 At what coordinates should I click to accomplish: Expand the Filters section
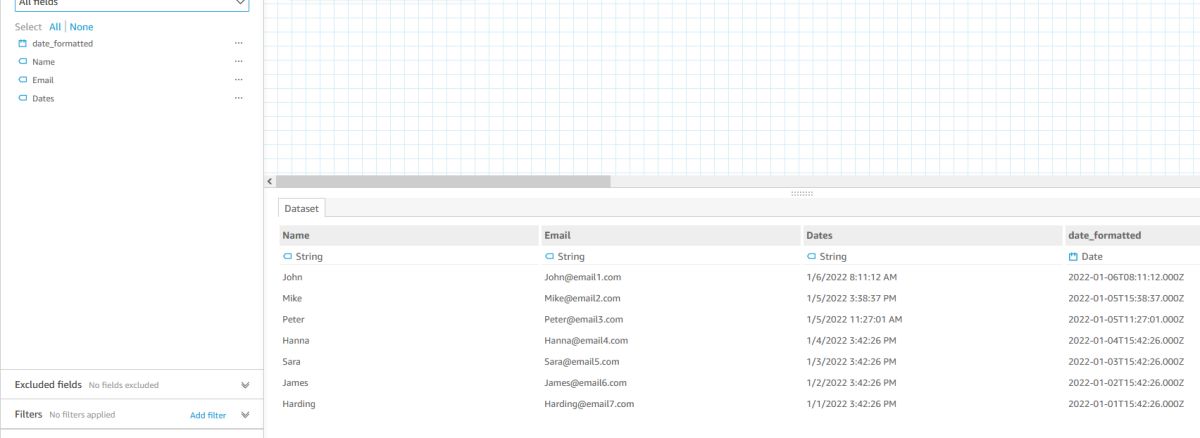pos(245,415)
